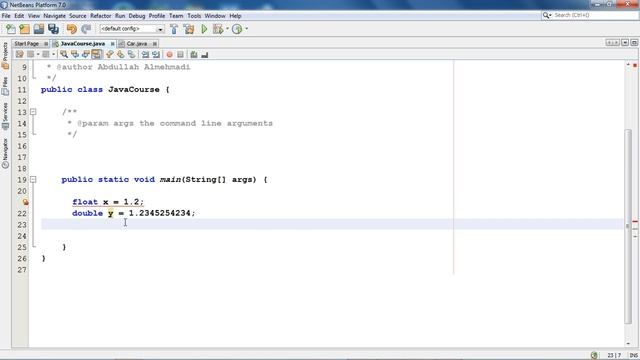Click the Last Edit icon in editor toolbar
The height and width of the screenshot is (360, 640).
coord(20,54)
